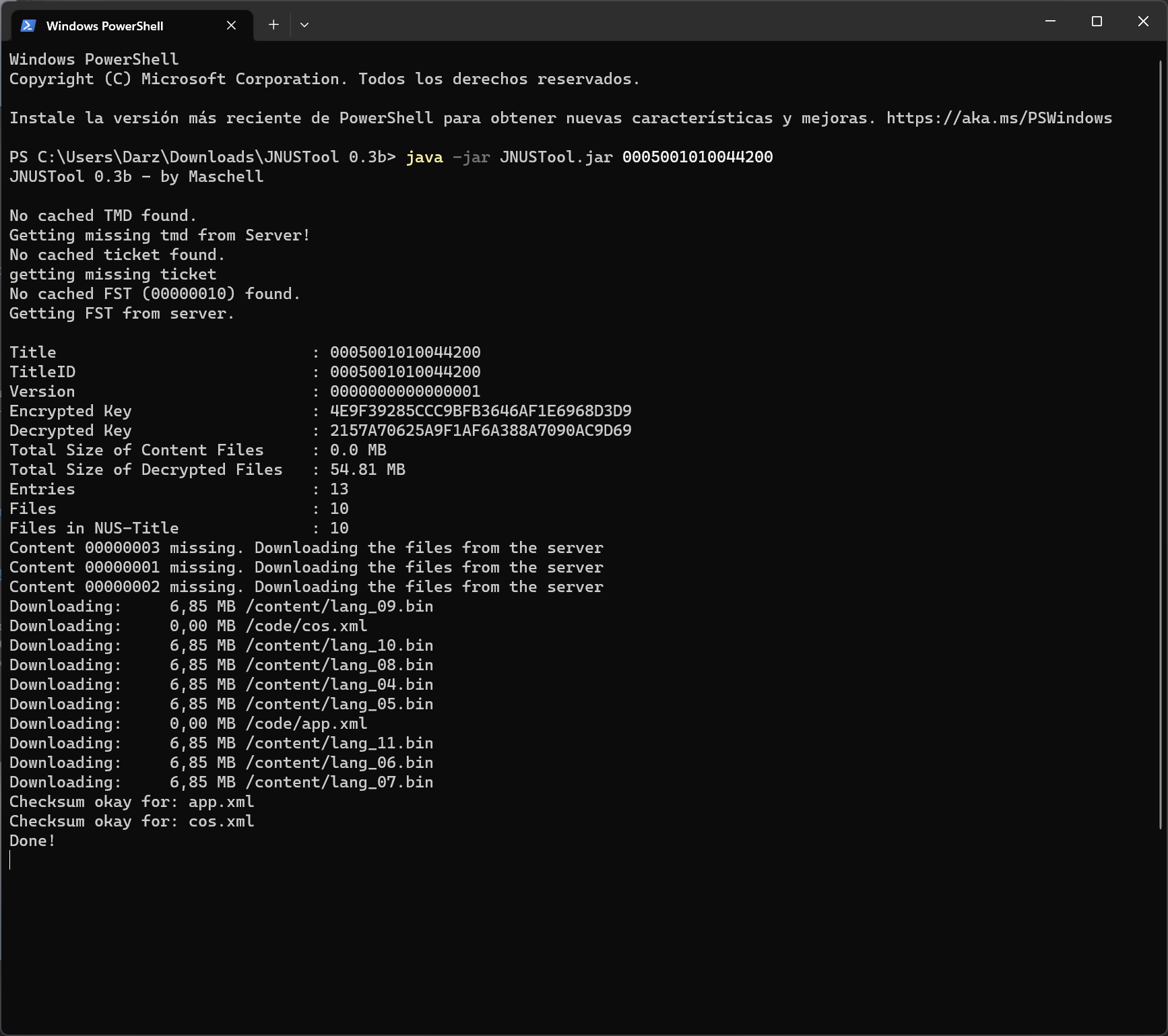
Task: Click the line 'JNUSTool 0.3b - by Maschell'
Action: pos(137,176)
